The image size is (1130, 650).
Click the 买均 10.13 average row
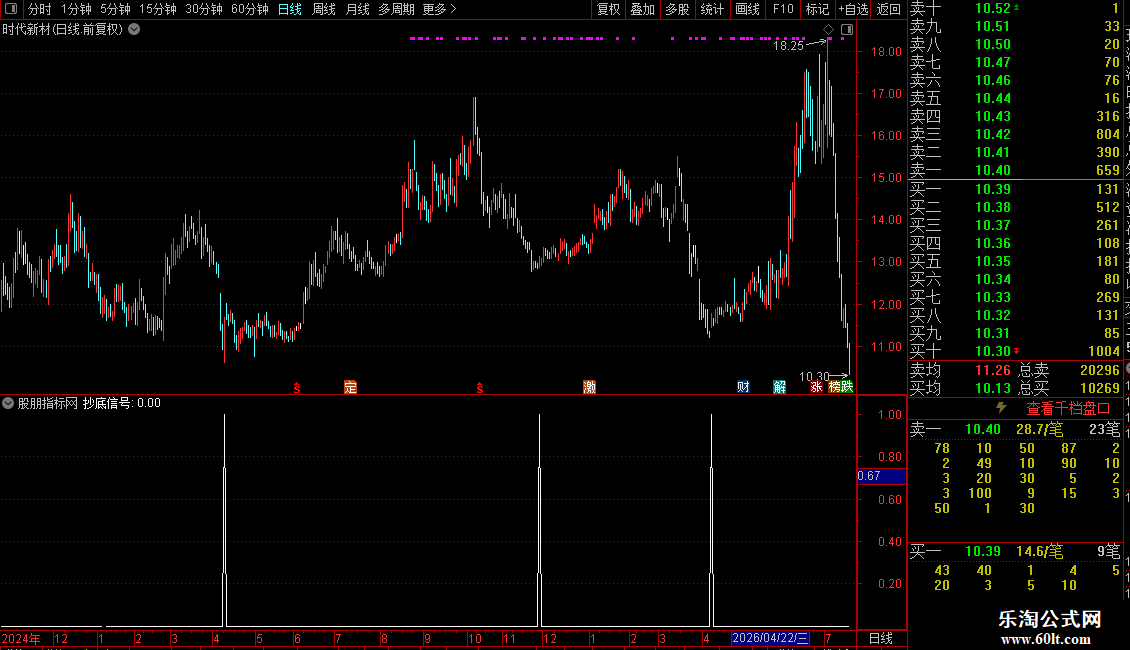click(960, 388)
